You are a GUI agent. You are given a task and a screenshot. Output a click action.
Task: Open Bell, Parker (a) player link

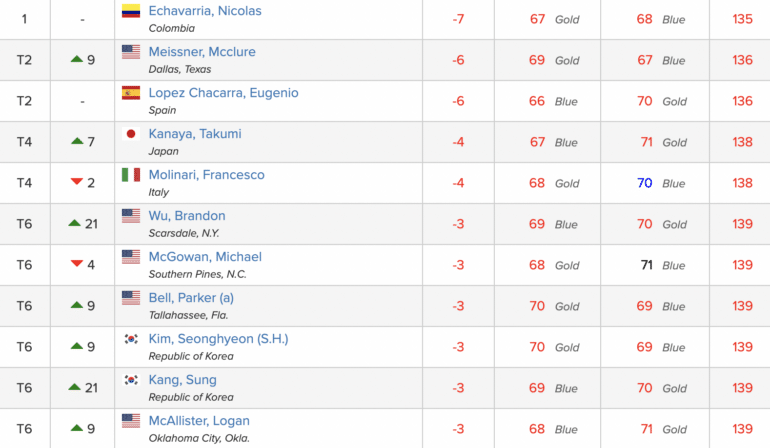[x=191, y=298]
